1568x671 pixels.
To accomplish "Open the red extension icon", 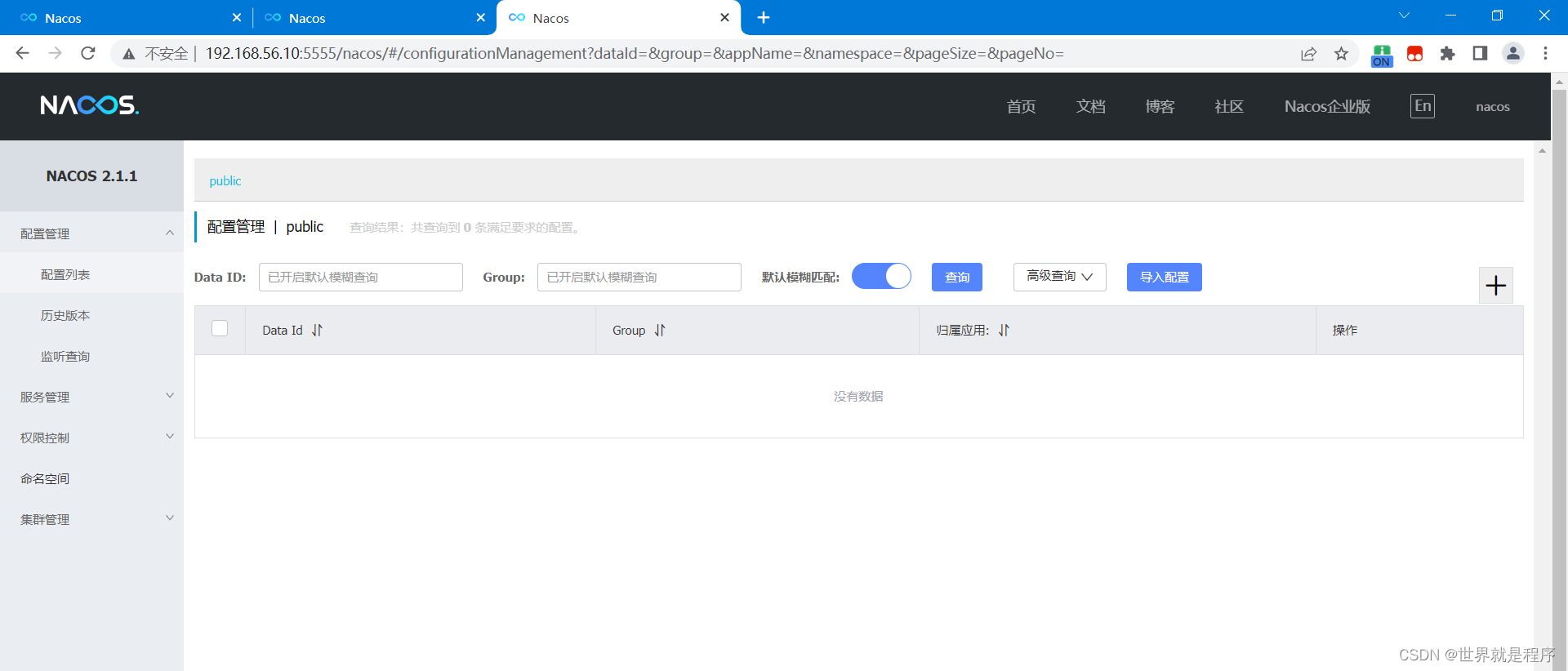I will click(1414, 54).
